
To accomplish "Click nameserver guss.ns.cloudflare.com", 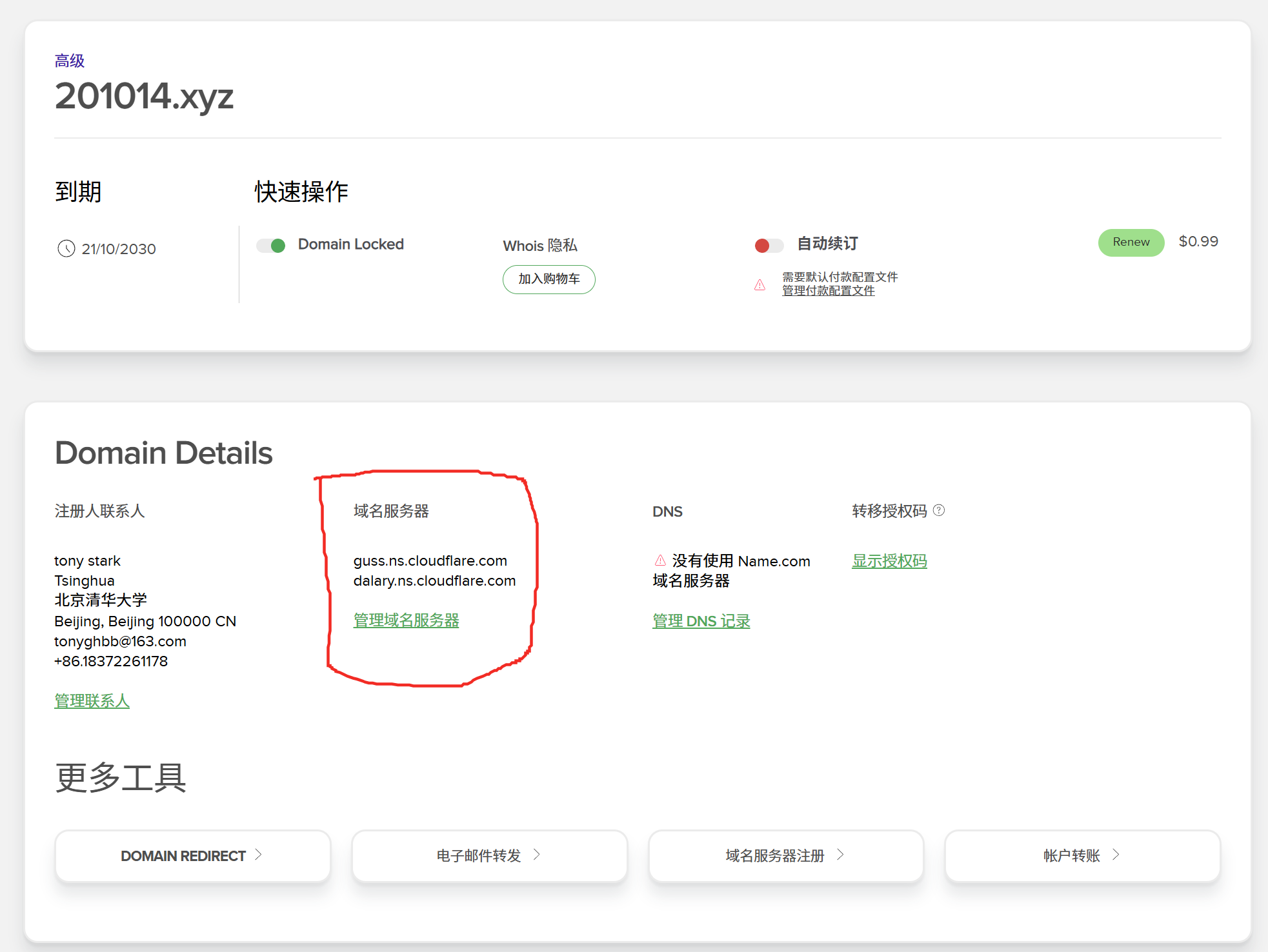I will tap(430, 560).
